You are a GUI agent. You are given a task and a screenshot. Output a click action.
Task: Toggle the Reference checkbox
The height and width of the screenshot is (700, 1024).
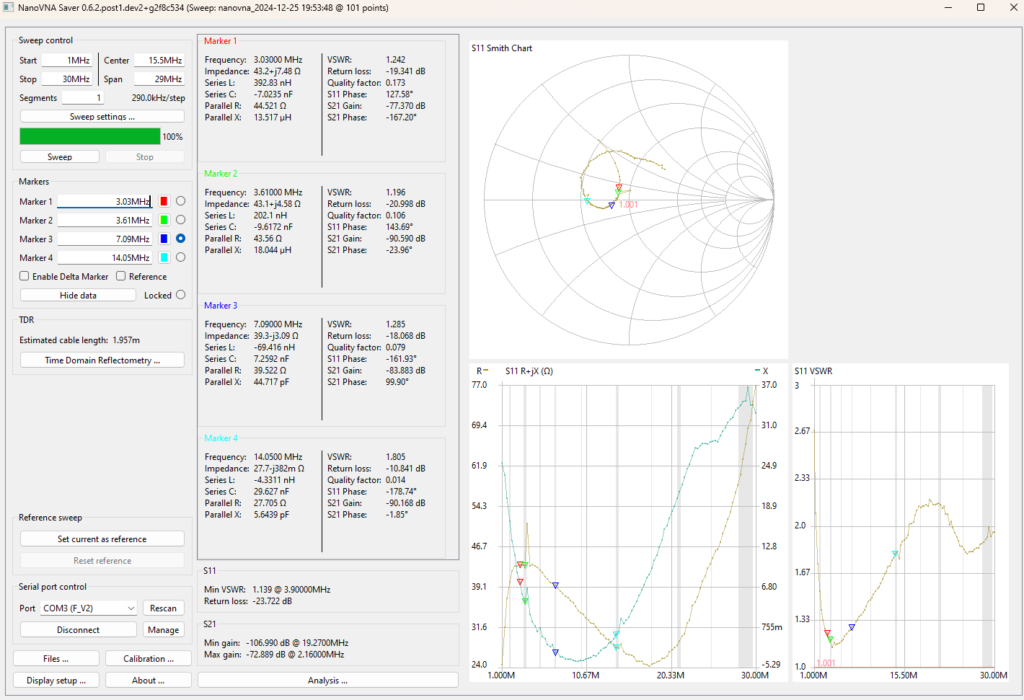tap(121, 276)
